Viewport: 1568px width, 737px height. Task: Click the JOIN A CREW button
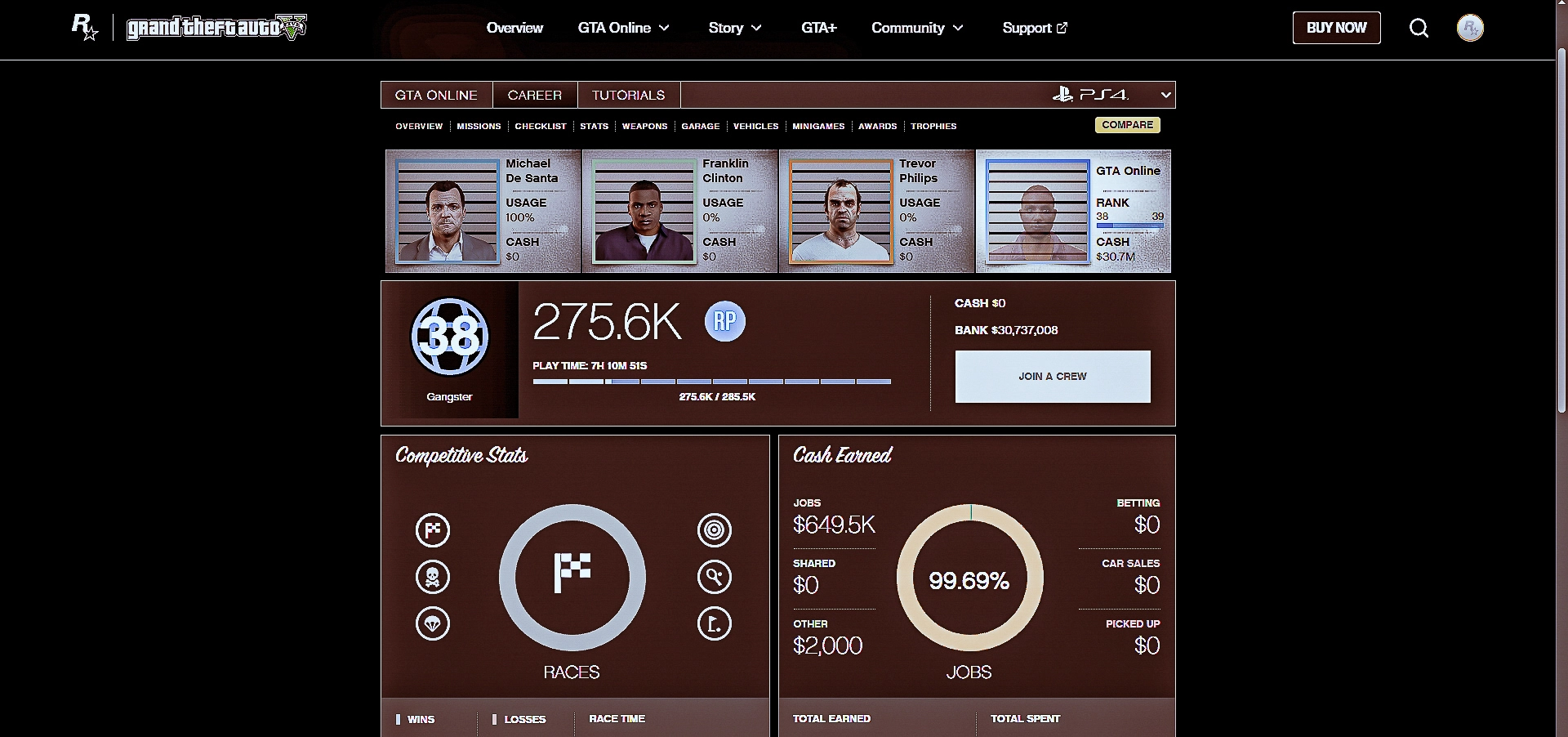pos(1053,377)
